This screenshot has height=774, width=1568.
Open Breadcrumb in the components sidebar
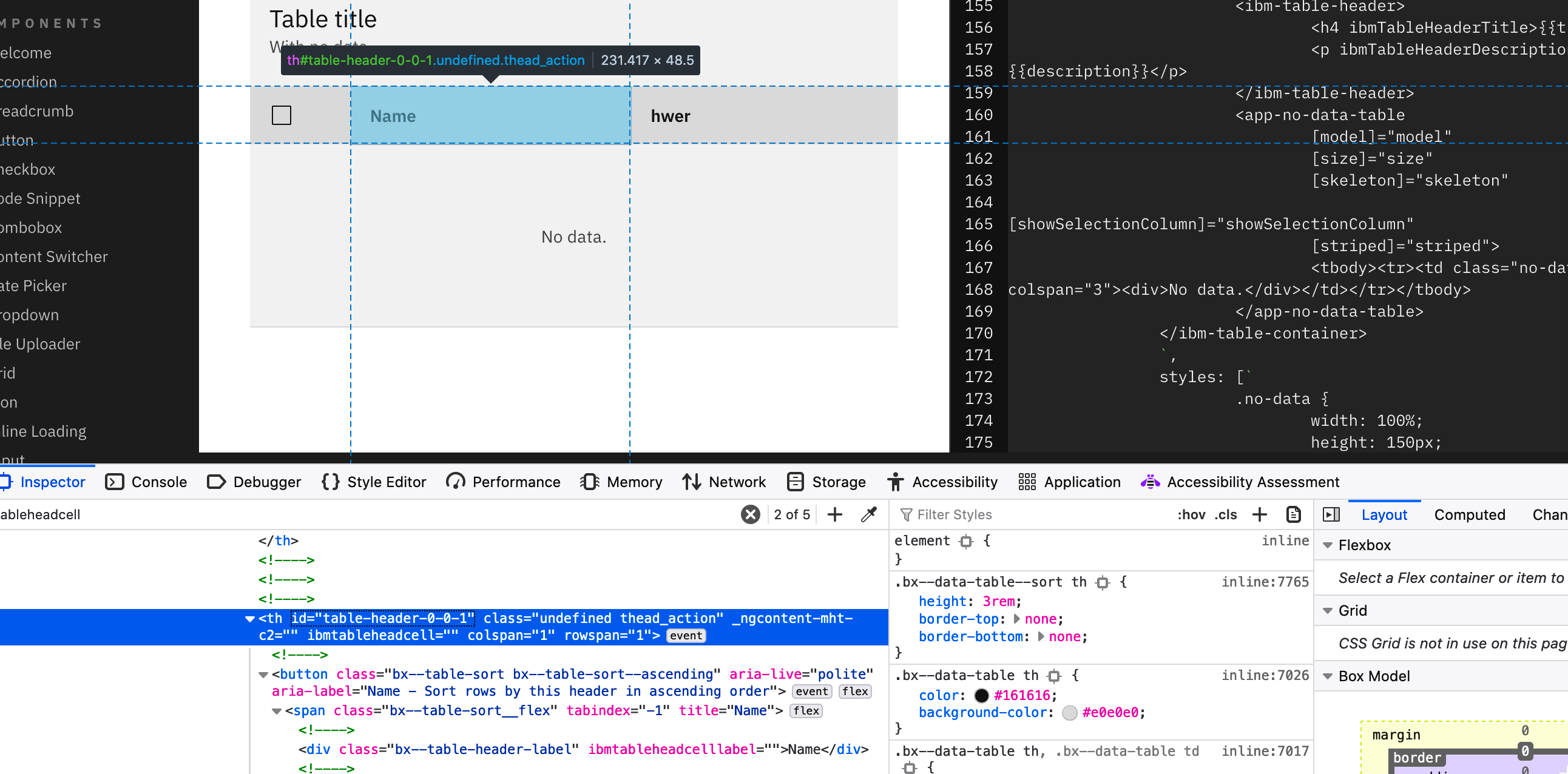click(36, 112)
